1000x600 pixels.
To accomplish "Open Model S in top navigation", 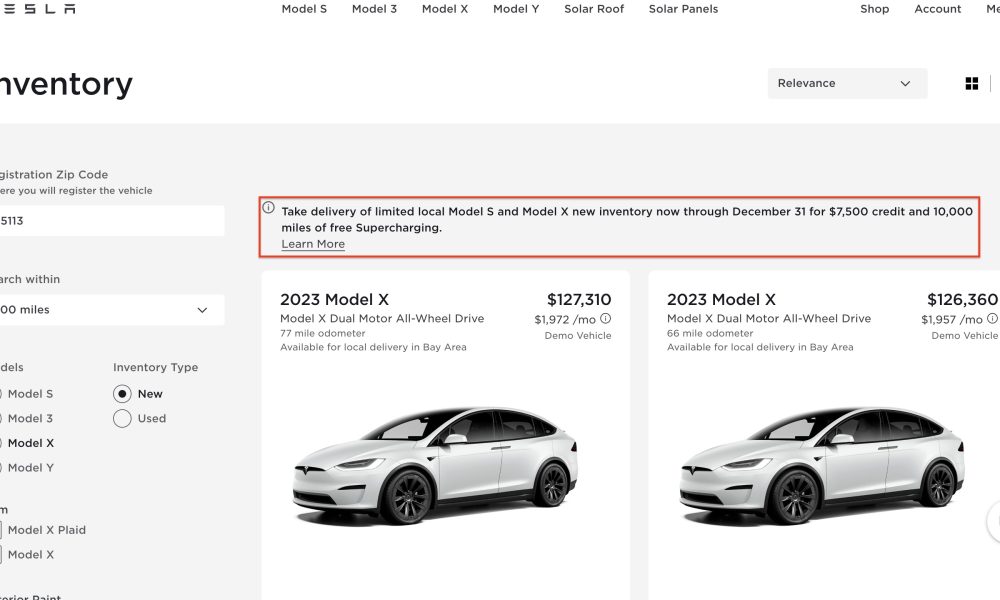I will [304, 9].
